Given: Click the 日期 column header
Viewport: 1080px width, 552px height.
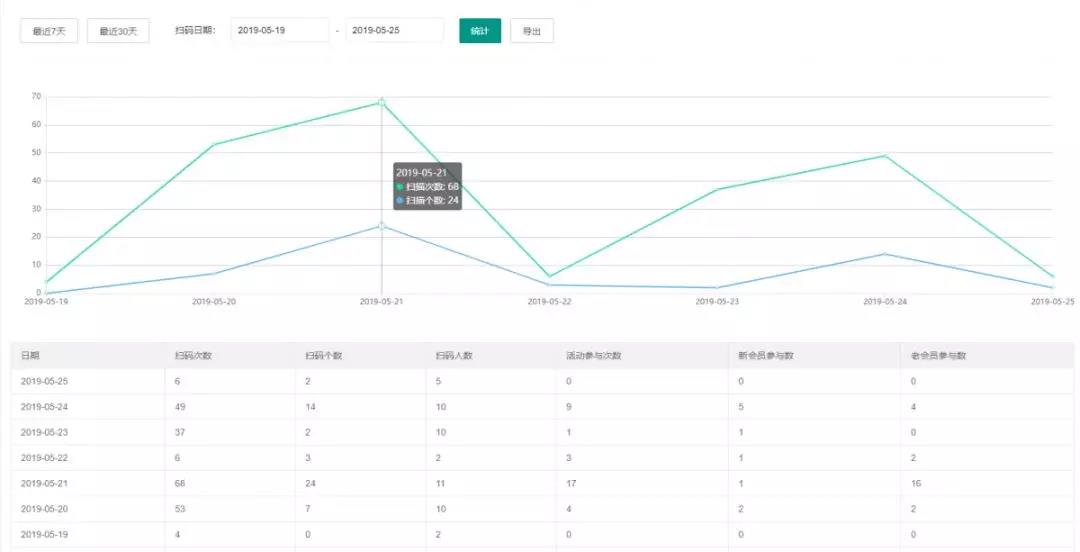Looking at the screenshot, I should [30, 356].
